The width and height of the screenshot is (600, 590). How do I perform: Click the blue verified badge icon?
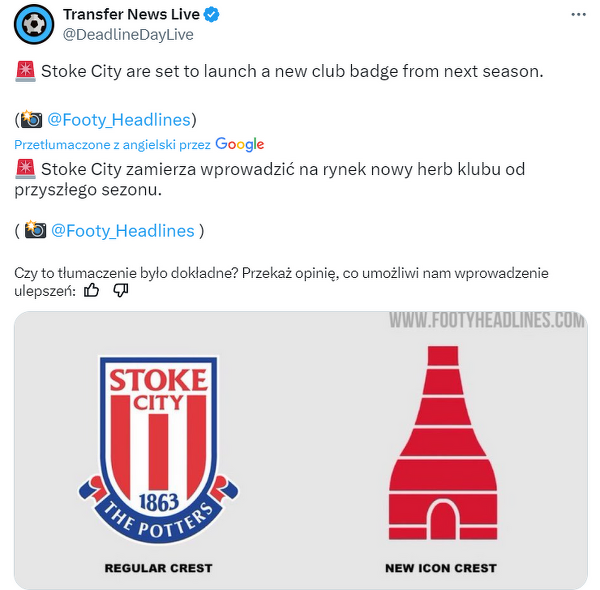[x=211, y=15]
